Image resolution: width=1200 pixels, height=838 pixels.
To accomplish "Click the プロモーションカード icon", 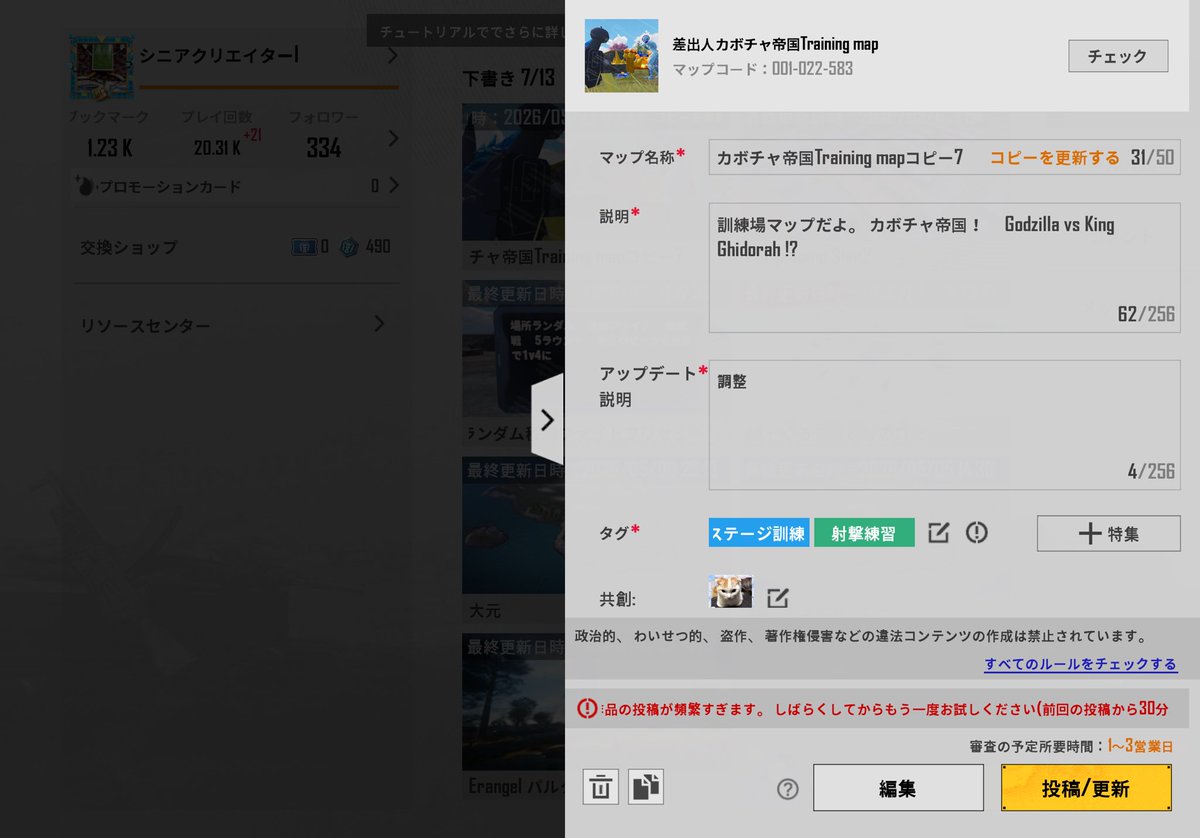I will click(86, 186).
